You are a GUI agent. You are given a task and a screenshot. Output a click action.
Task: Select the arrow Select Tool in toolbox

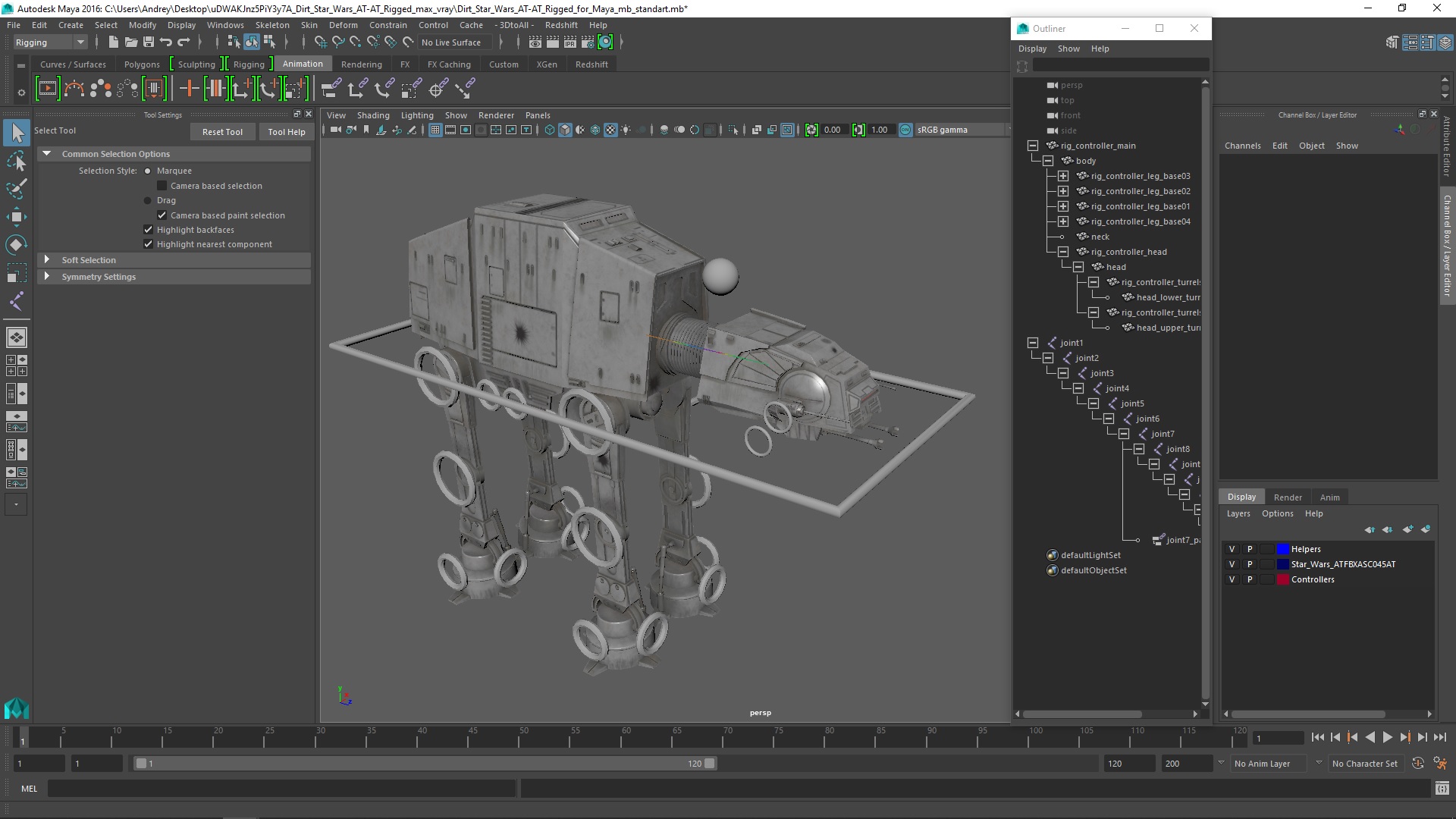(17, 133)
